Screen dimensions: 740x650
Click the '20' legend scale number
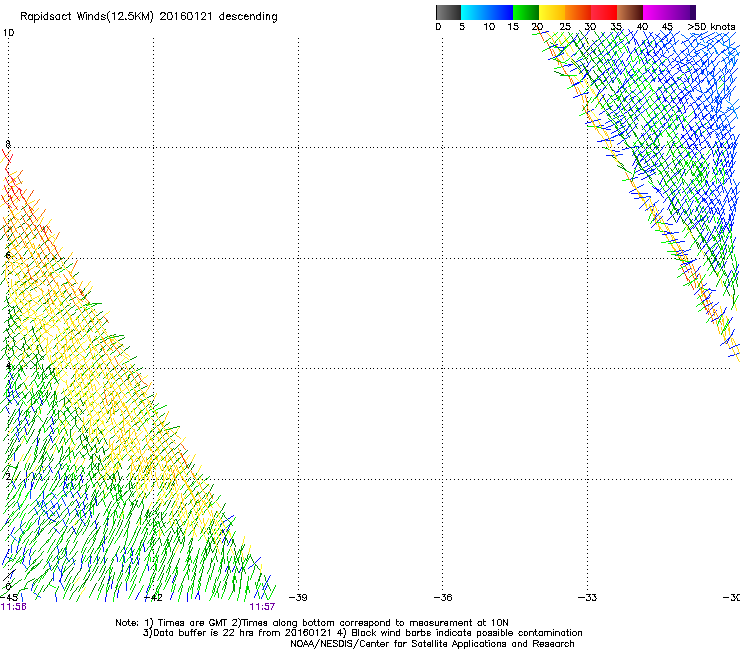coord(537,27)
